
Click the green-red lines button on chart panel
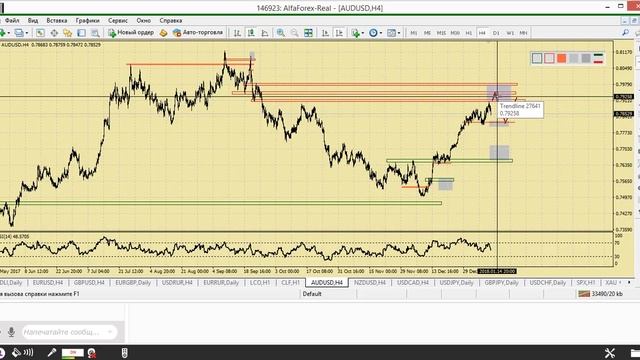pyautogui.click(x=598, y=58)
